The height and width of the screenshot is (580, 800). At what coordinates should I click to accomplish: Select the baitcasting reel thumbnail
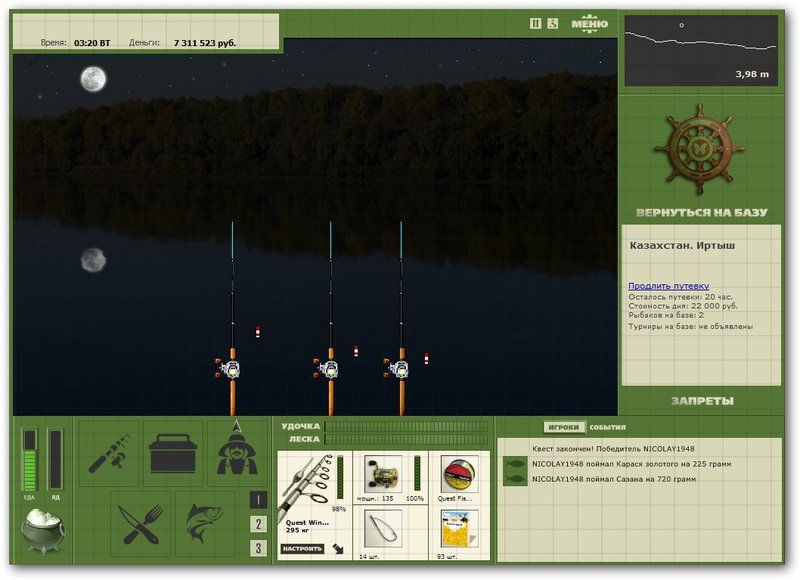pos(383,473)
